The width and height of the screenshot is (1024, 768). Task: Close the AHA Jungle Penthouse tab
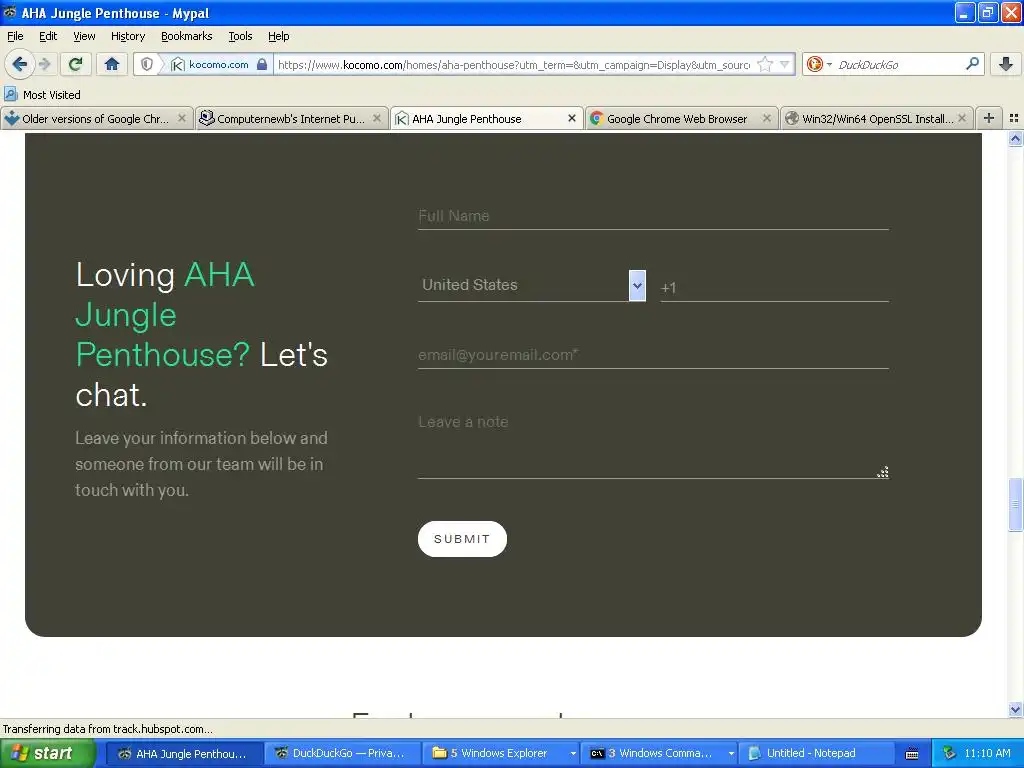(571, 118)
